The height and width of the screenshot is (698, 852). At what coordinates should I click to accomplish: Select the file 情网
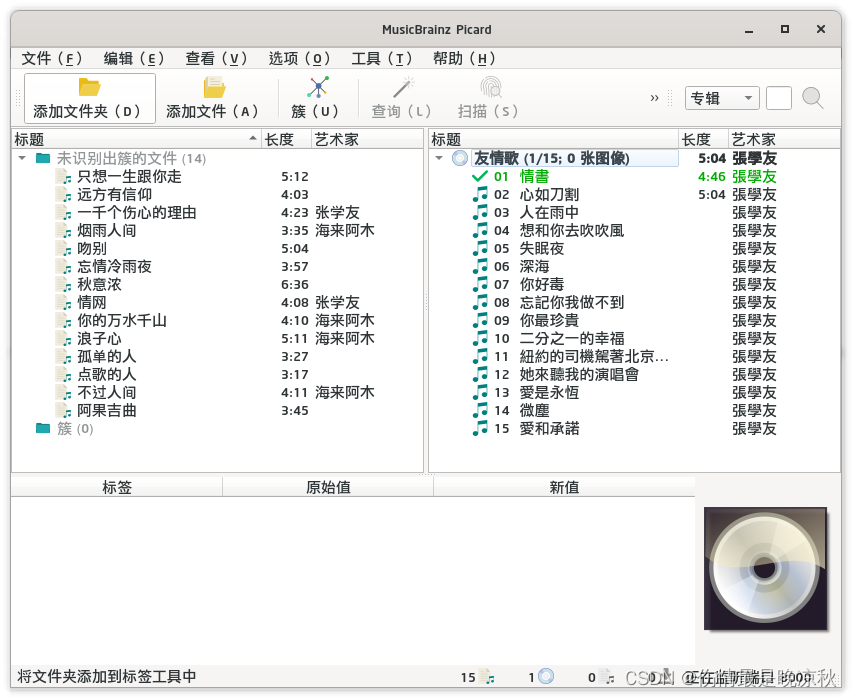[x=92, y=302]
